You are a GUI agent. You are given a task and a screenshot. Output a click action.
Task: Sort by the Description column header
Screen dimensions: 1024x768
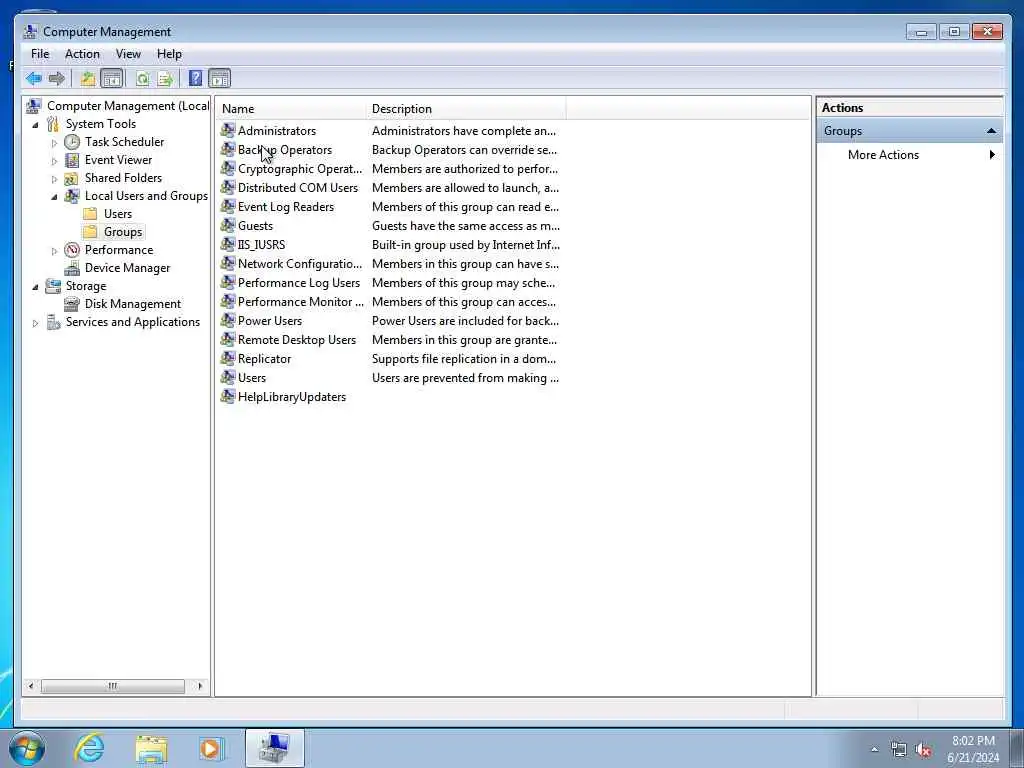pyautogui.click(x=466, y=109)
